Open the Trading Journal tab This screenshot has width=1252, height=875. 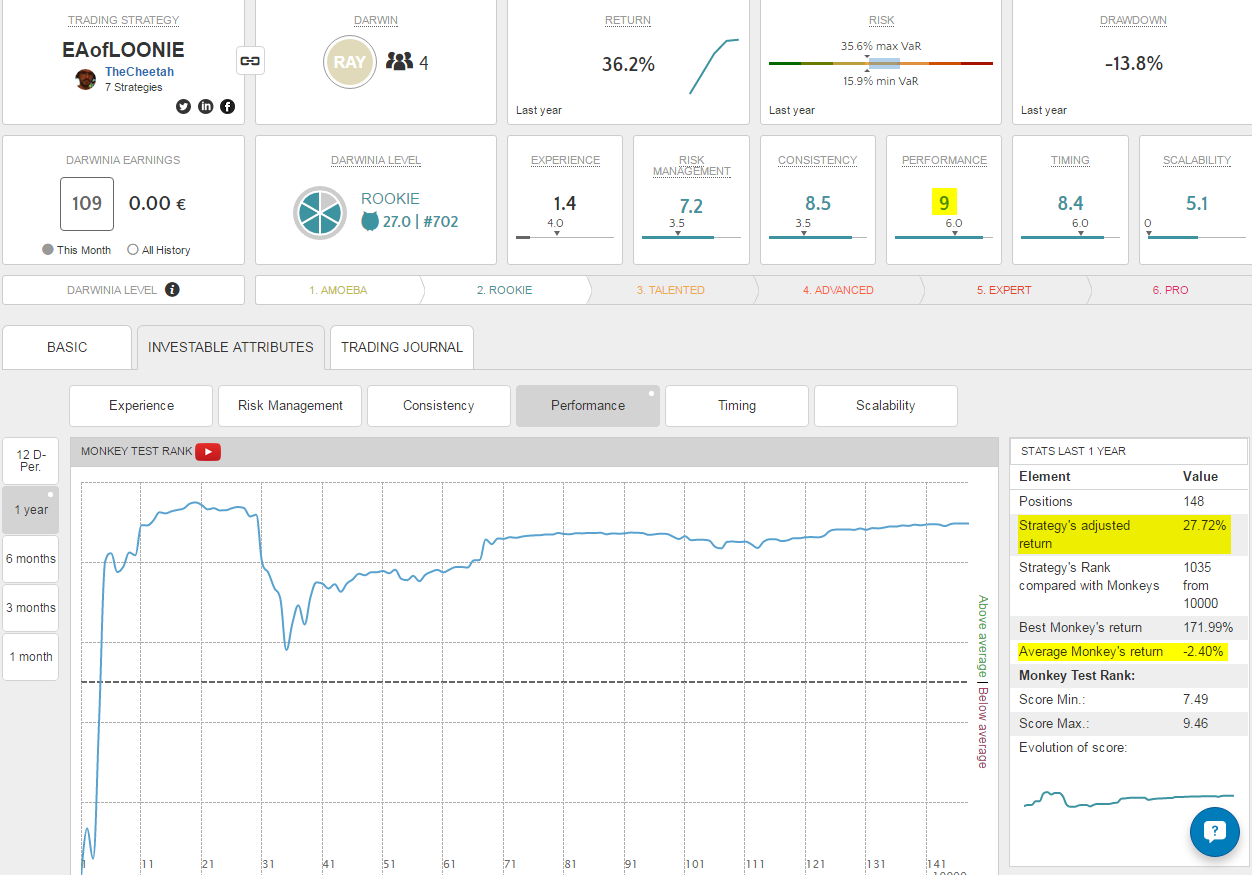(402, 347)
